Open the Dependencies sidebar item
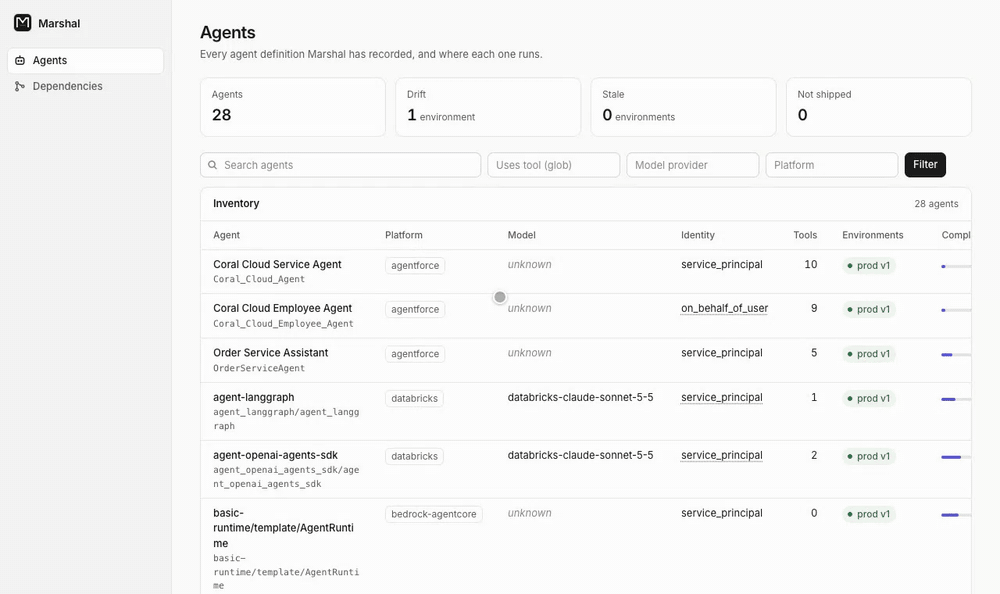 pos(85,86)
